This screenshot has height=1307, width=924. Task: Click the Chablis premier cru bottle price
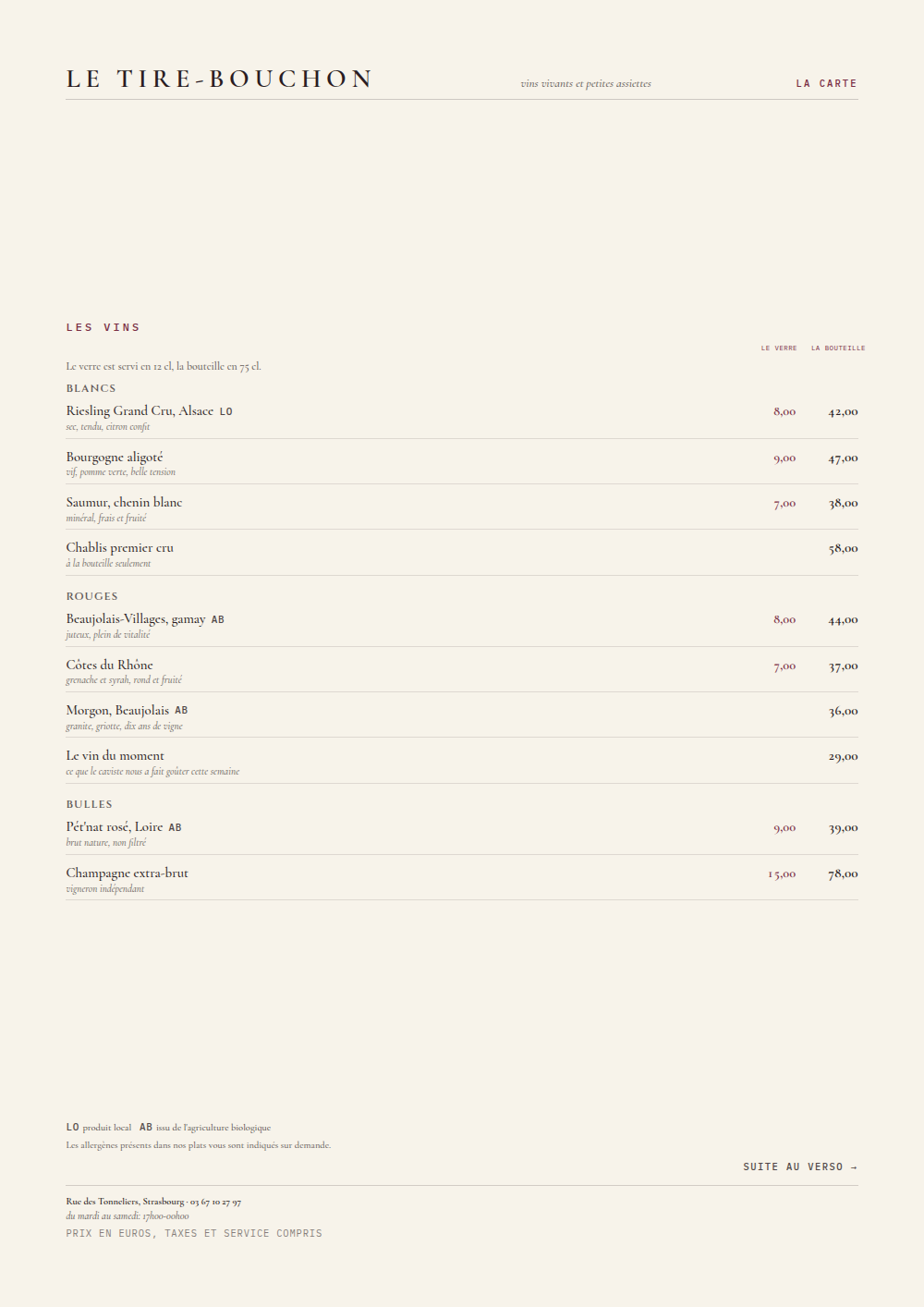click(x=843, y=549)
